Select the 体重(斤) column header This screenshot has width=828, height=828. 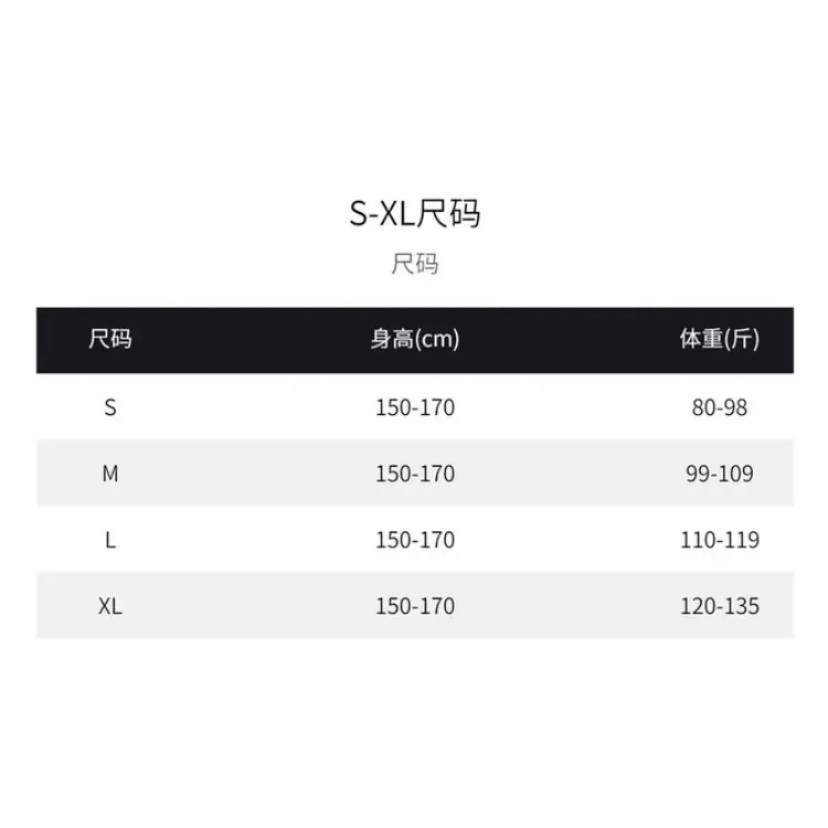(x=719, y=340)
